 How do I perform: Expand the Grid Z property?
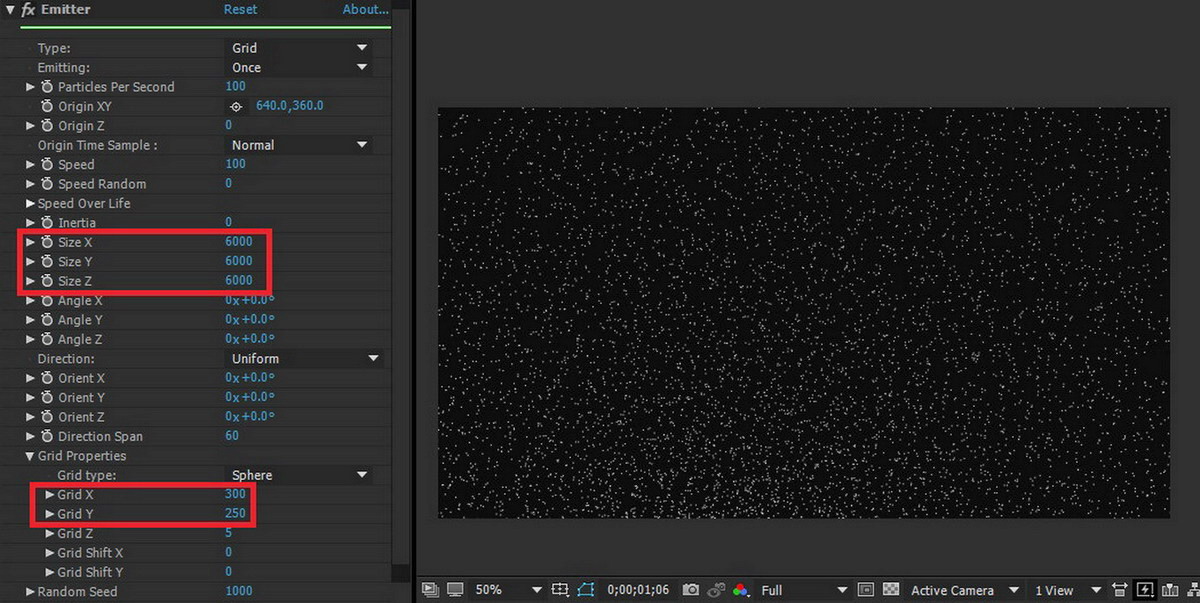pos(50,534)
